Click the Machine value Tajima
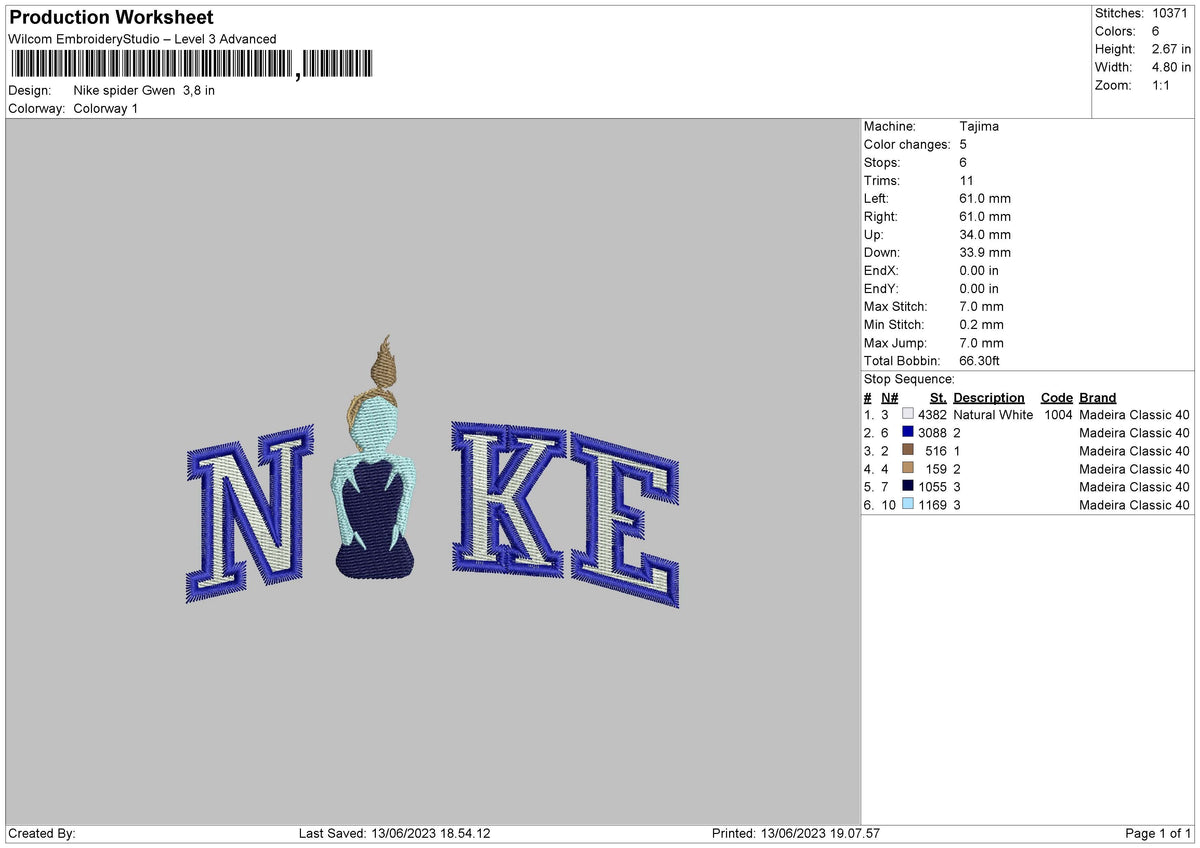 click(x=979, y=126)
